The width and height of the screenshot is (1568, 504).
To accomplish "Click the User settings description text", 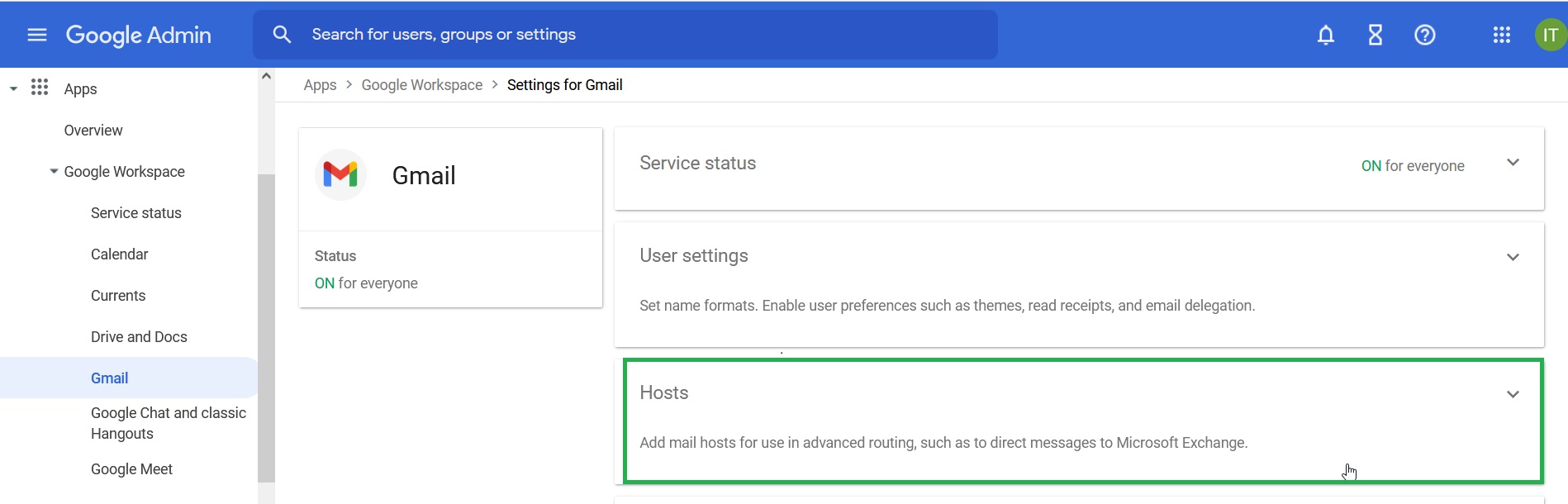I will (948, 306).
